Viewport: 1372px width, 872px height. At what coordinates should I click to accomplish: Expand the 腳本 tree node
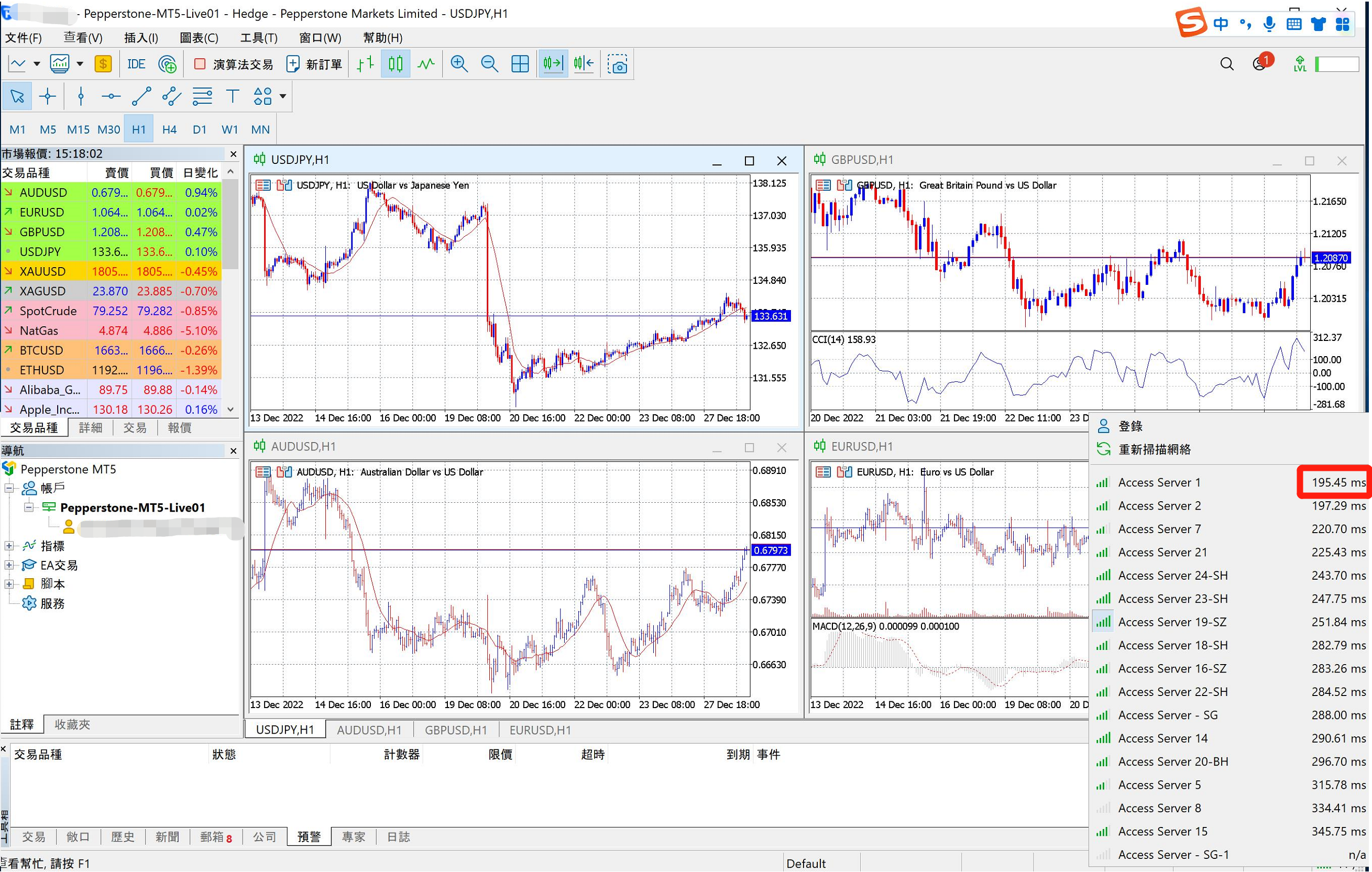click(x=9, y=584)
